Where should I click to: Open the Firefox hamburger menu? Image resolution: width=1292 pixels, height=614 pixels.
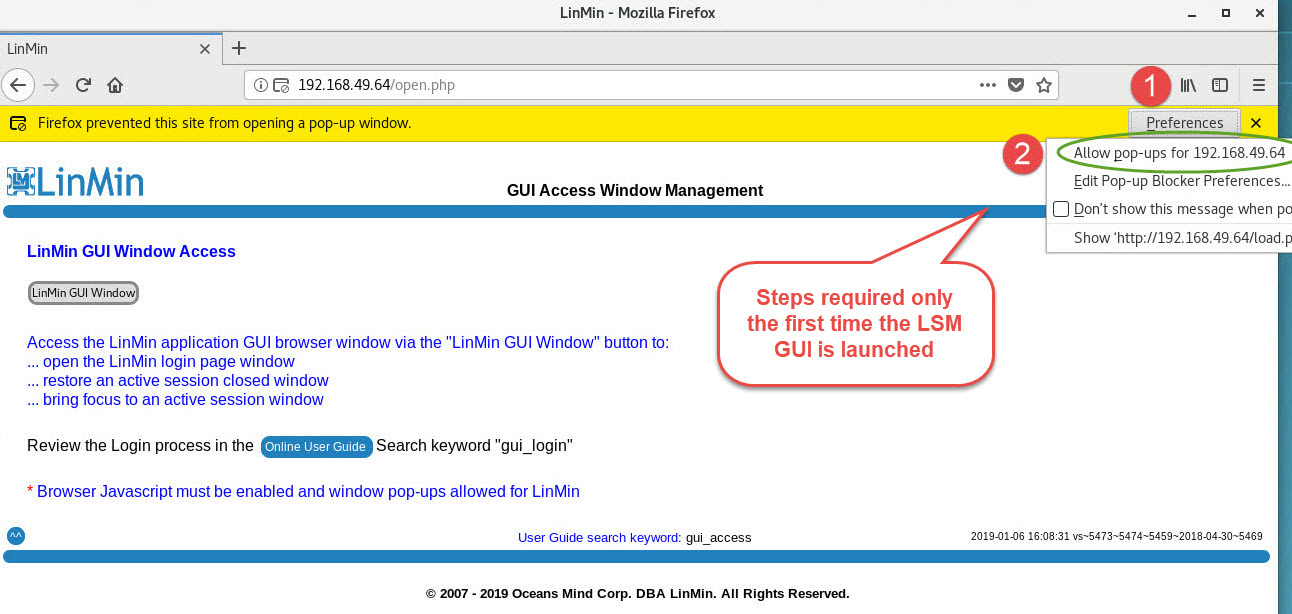[1259, 85]
